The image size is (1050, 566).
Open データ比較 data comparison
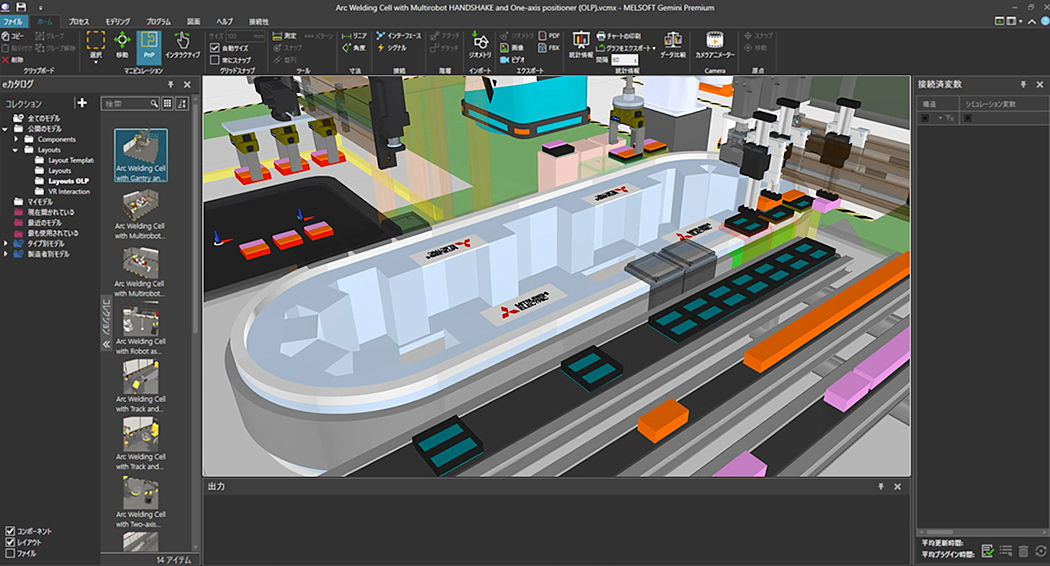point(673,44)
